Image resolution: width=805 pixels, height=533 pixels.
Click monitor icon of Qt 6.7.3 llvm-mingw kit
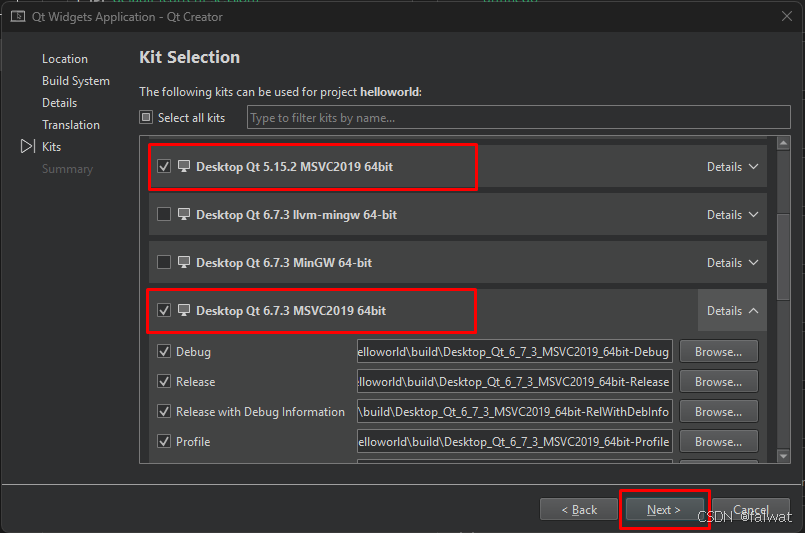[184, 214]
